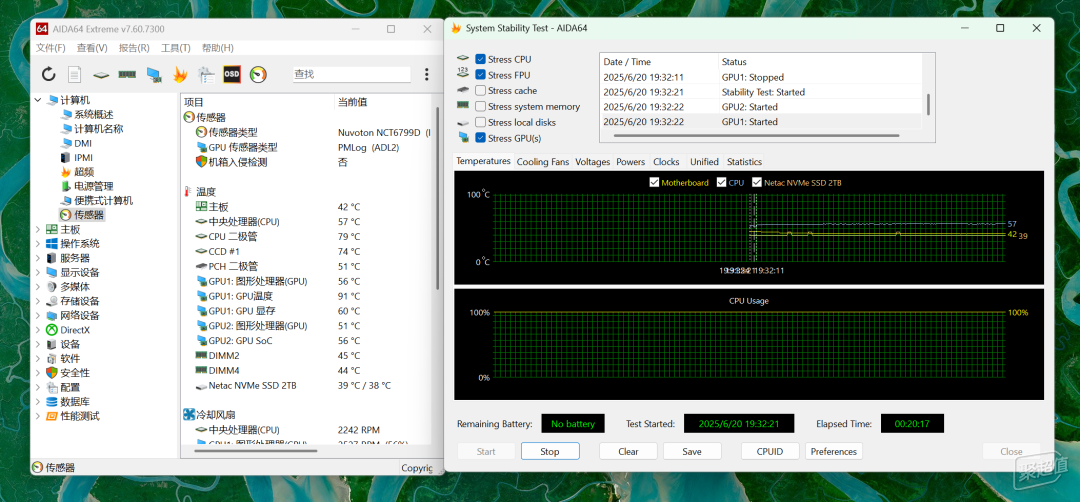
Task: Expand the 显示设备 tree node
Action: tap(37, 273)
